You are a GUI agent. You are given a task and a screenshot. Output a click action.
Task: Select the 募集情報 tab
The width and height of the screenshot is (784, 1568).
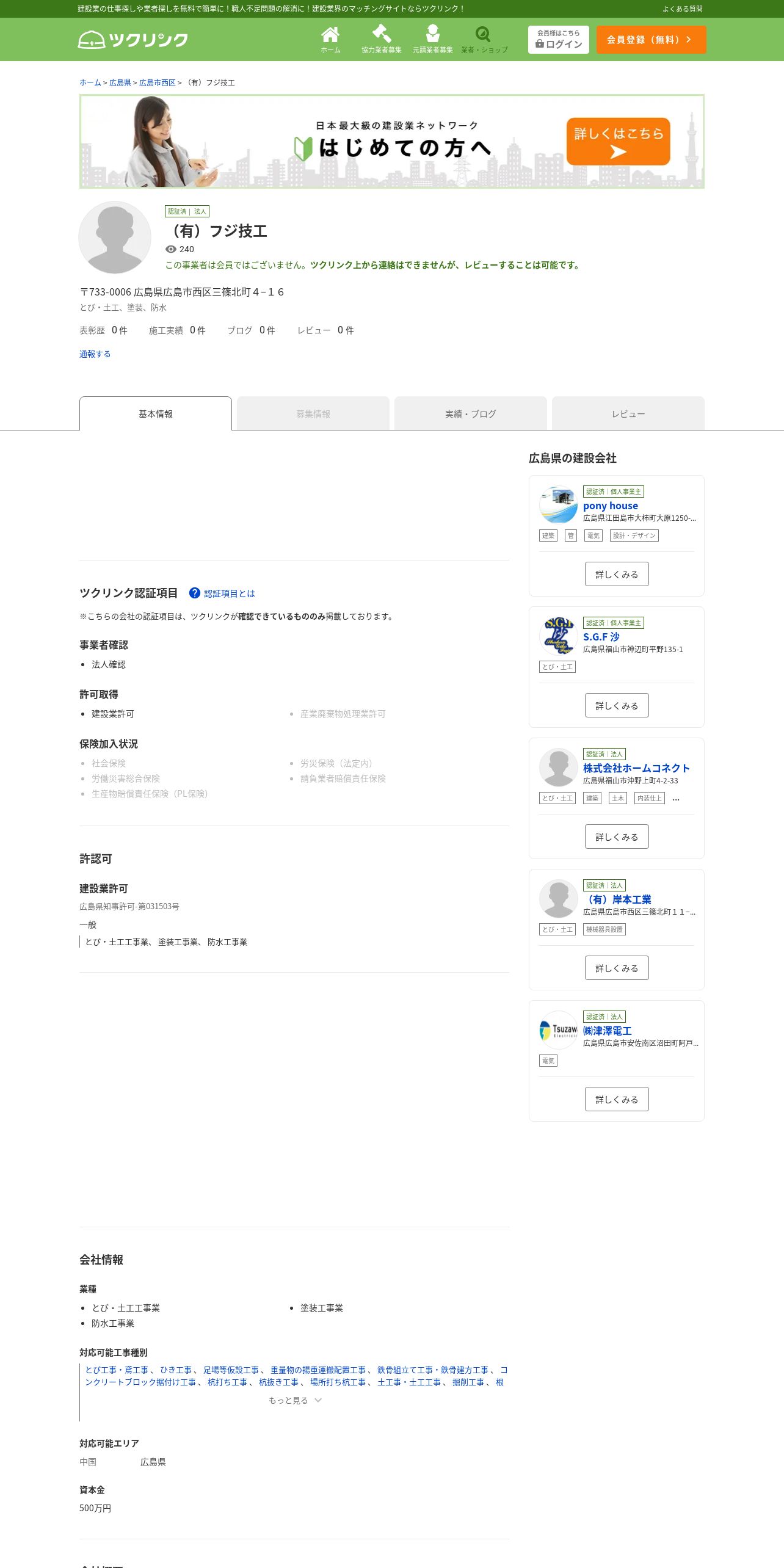pyautogui.click(x=313, y=413)
